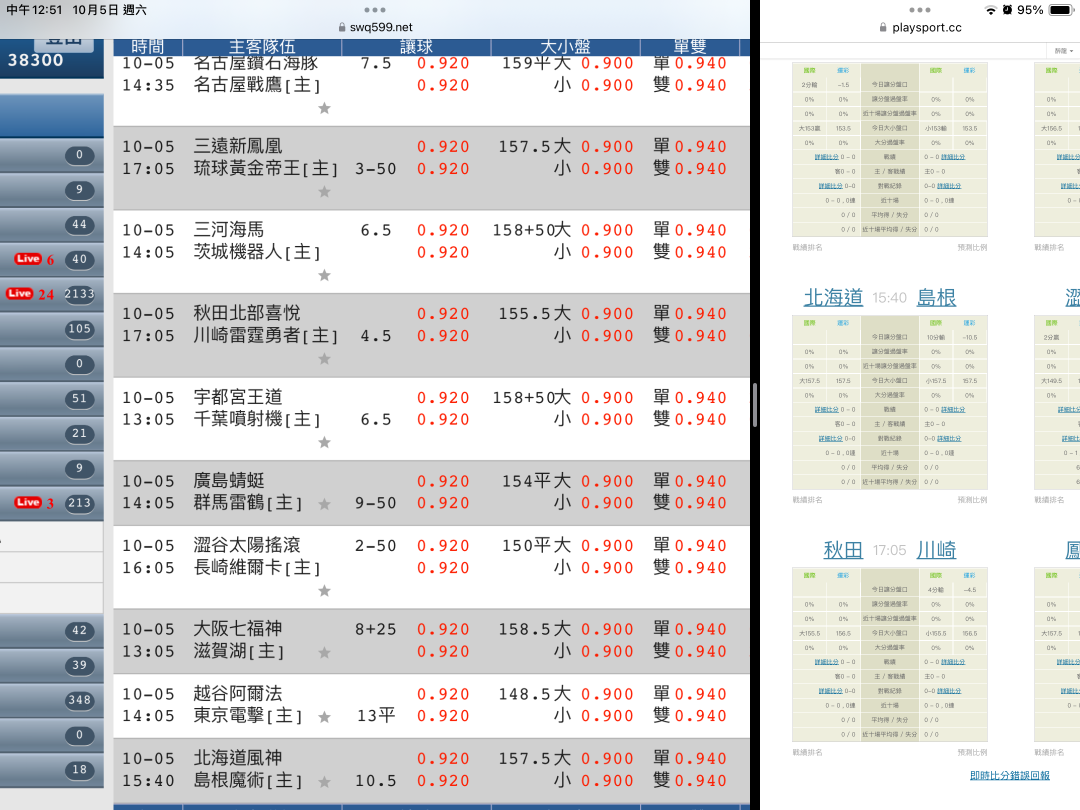This screenshot has height=810, width=1080.
Task: Tap the alarm icon in status bar
Action: 1008,10
